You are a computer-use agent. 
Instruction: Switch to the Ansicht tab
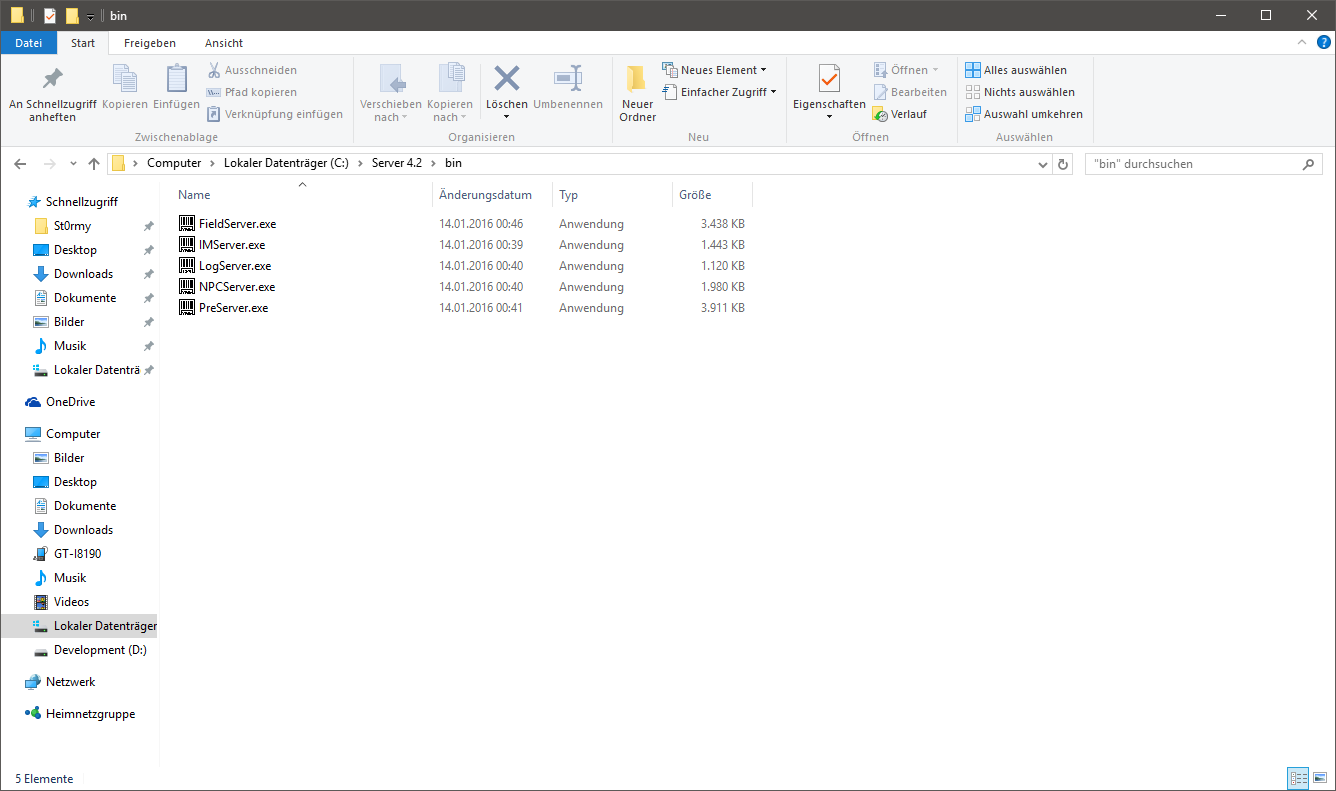[x=224, y=43]
